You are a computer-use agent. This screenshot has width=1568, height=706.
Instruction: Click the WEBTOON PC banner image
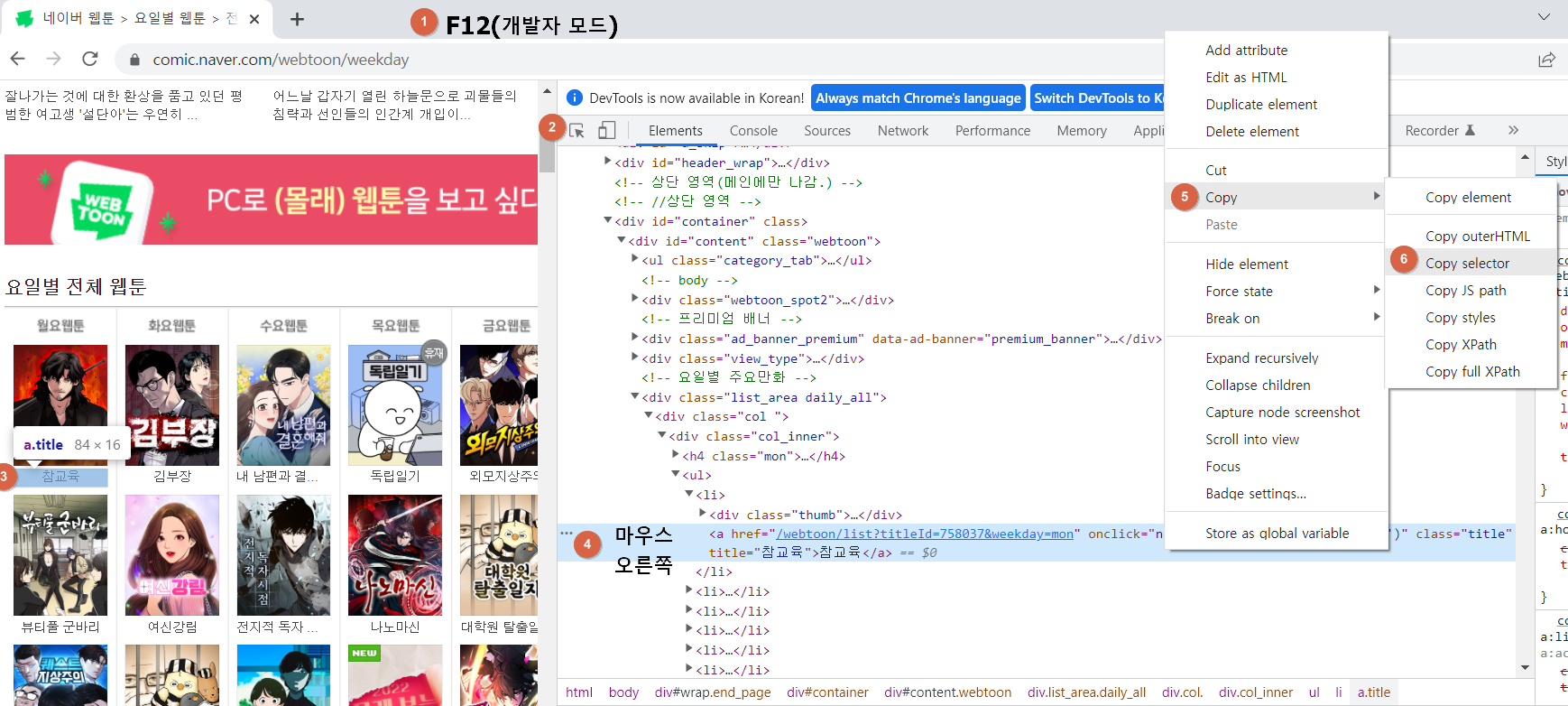coord(271,200)
